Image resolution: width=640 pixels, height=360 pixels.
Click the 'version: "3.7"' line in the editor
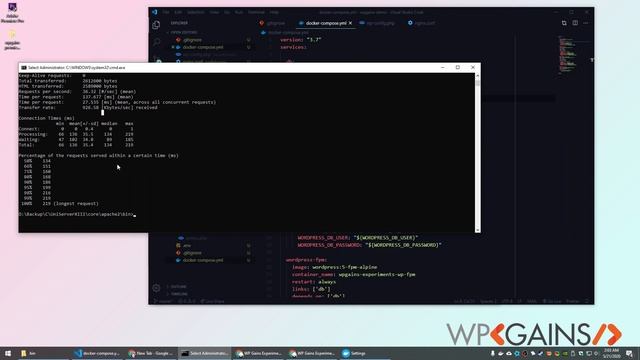[301, 40]
